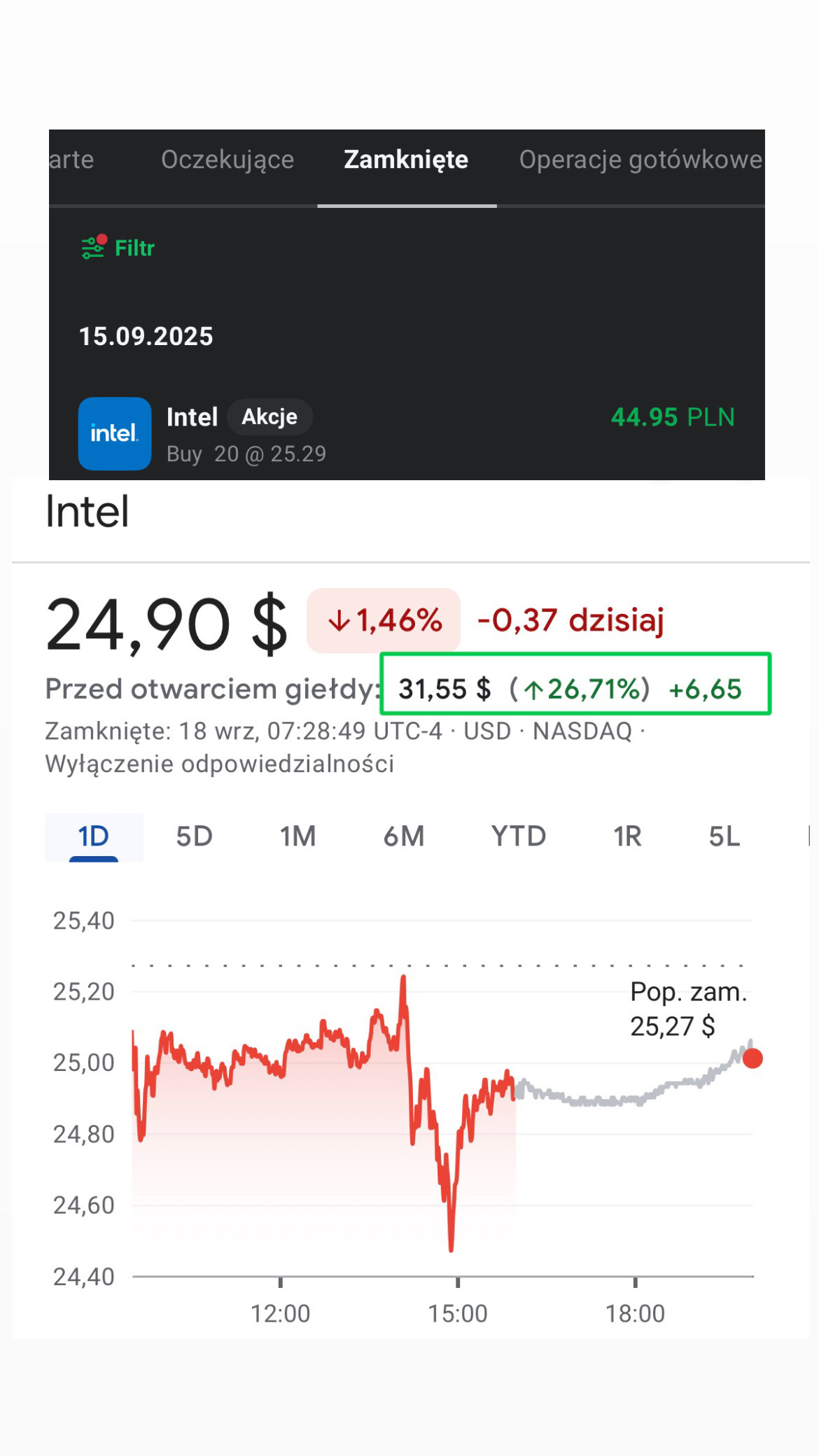Show the 1R one-year chart
Image resolution: width=819 pixels, height=1456 pixels.
pyautogui.click(x=627, y=836)
